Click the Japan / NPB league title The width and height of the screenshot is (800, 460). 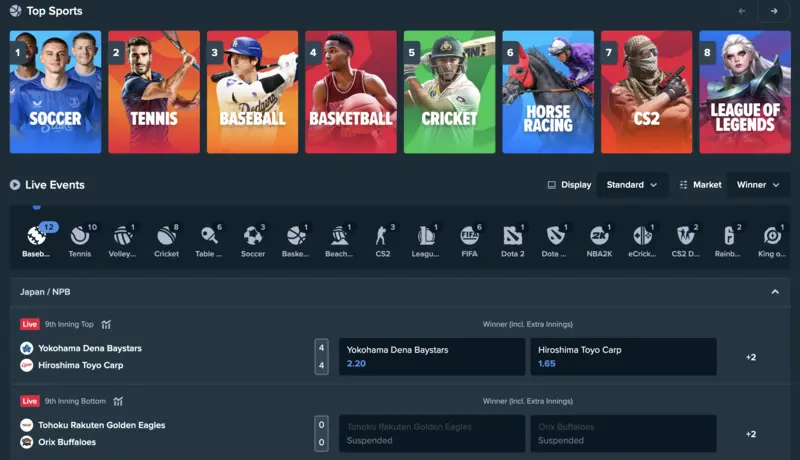pos(45,292)
